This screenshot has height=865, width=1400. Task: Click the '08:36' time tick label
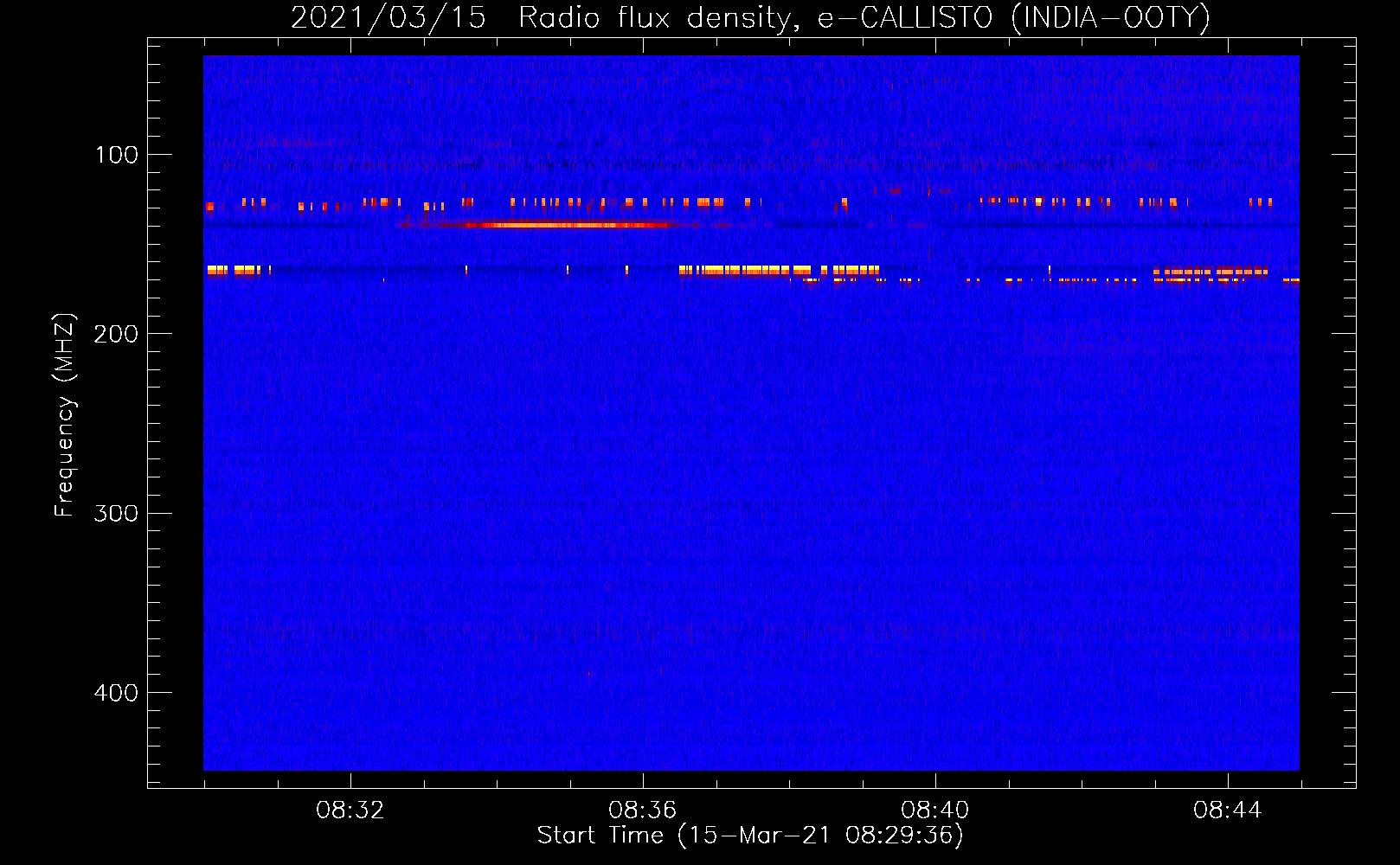tap(643, 811)
